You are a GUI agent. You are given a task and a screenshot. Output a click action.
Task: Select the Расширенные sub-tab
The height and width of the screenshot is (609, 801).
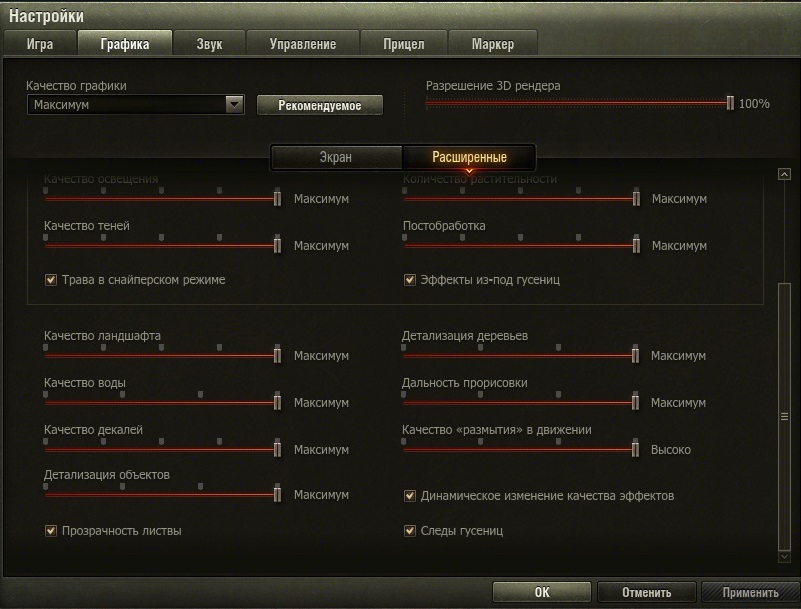tap(469, 157)
